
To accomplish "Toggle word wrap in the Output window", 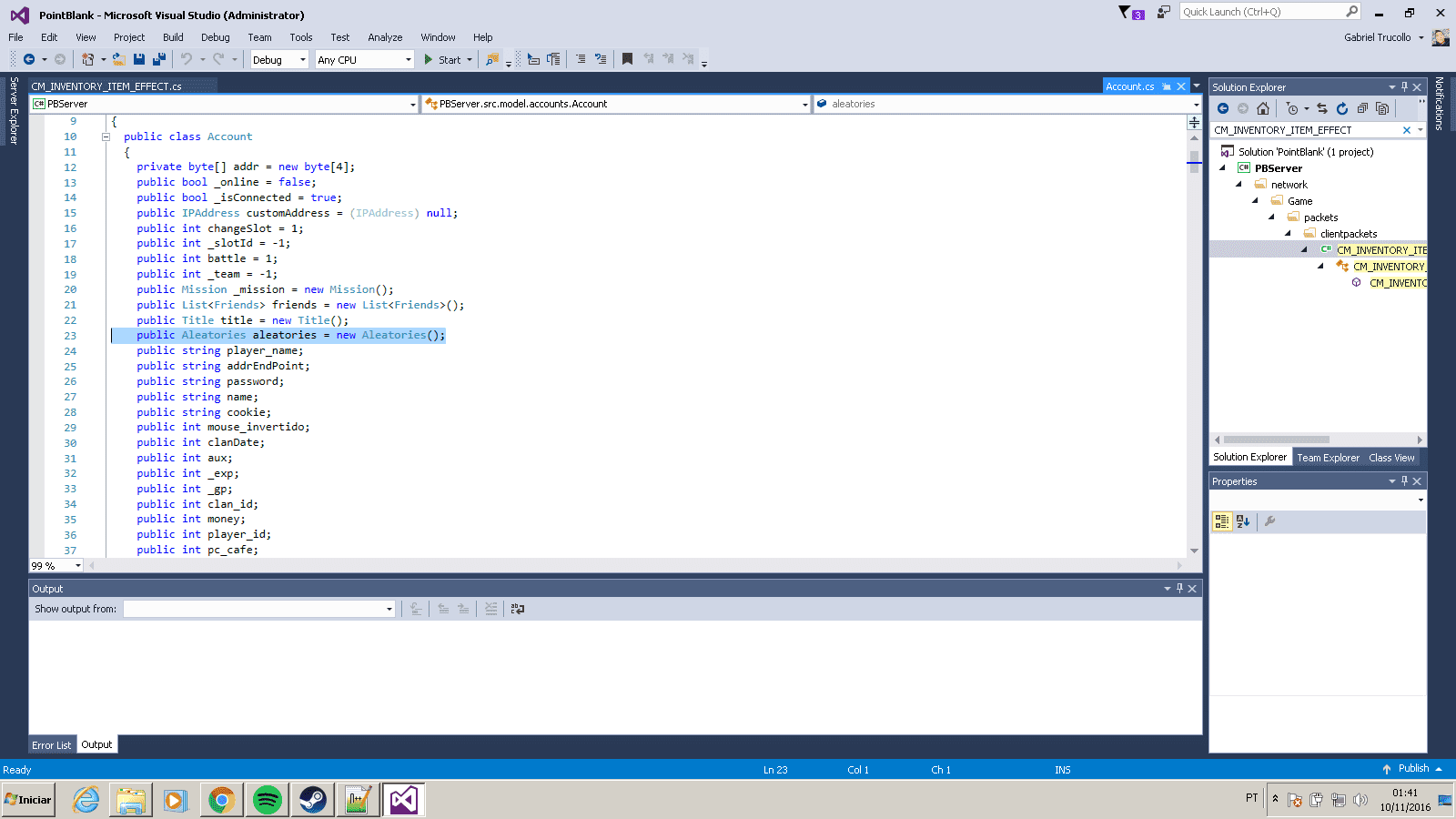I will [518, 609].
